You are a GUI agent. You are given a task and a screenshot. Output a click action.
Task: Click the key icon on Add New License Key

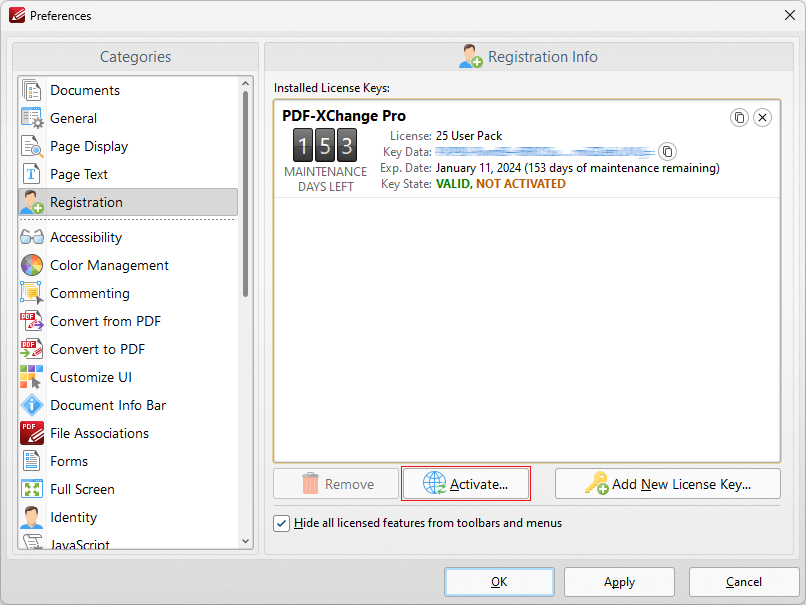(597, 483)
